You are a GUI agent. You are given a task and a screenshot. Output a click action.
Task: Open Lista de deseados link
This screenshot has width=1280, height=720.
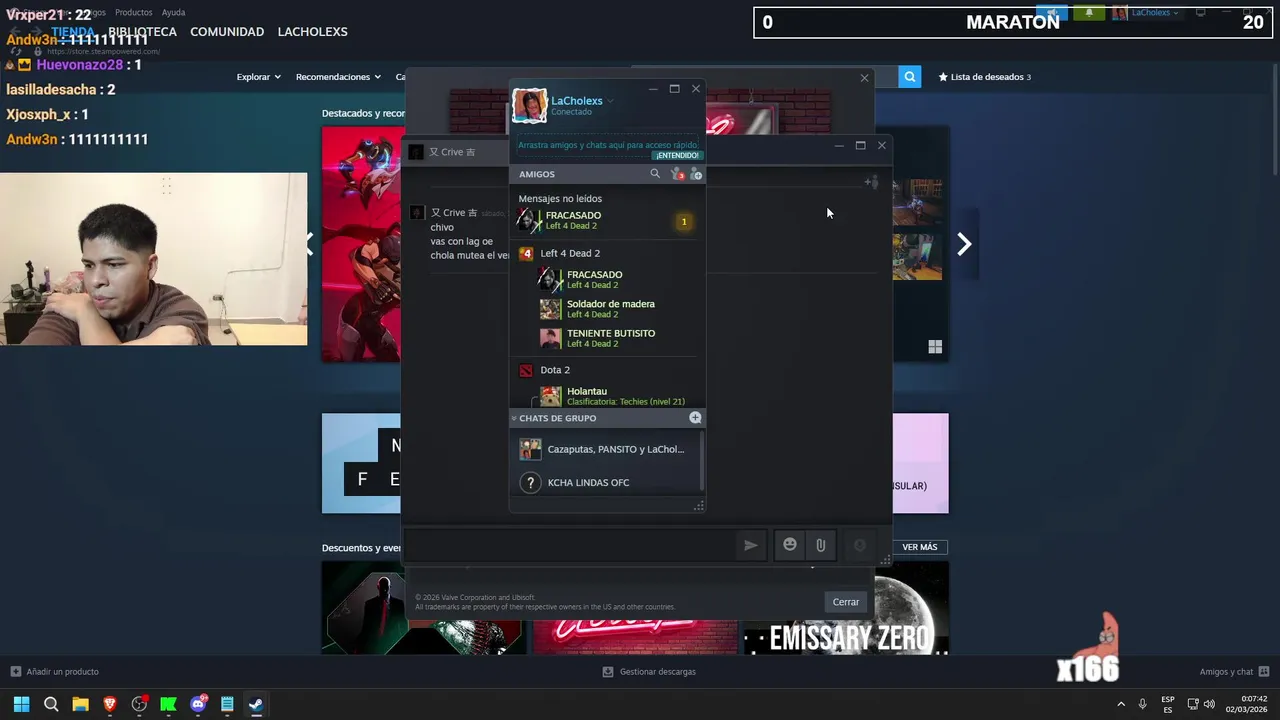tap(984, 77)
